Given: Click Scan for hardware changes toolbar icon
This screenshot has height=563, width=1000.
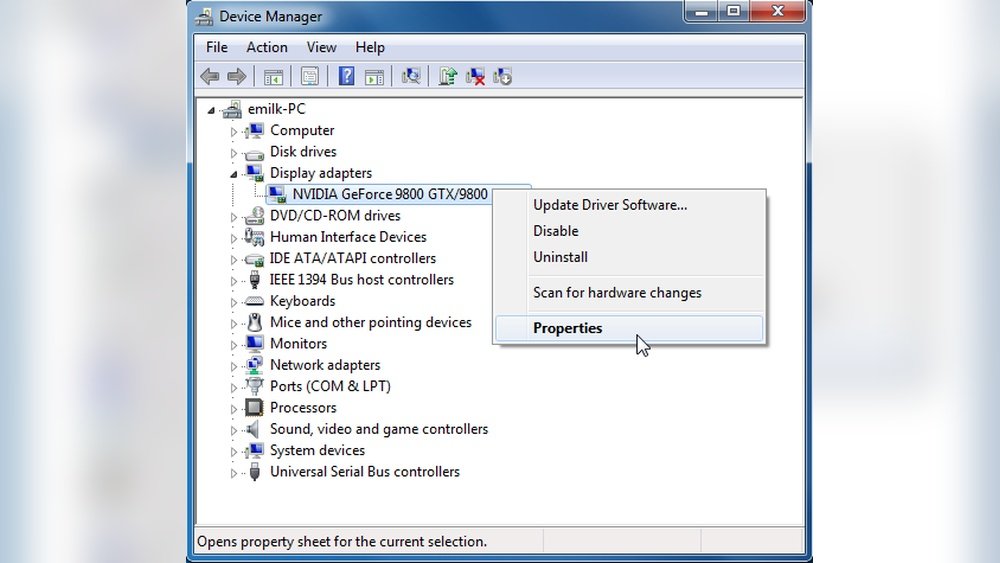Looking at the screenshot, I should [x=410, y=76].
